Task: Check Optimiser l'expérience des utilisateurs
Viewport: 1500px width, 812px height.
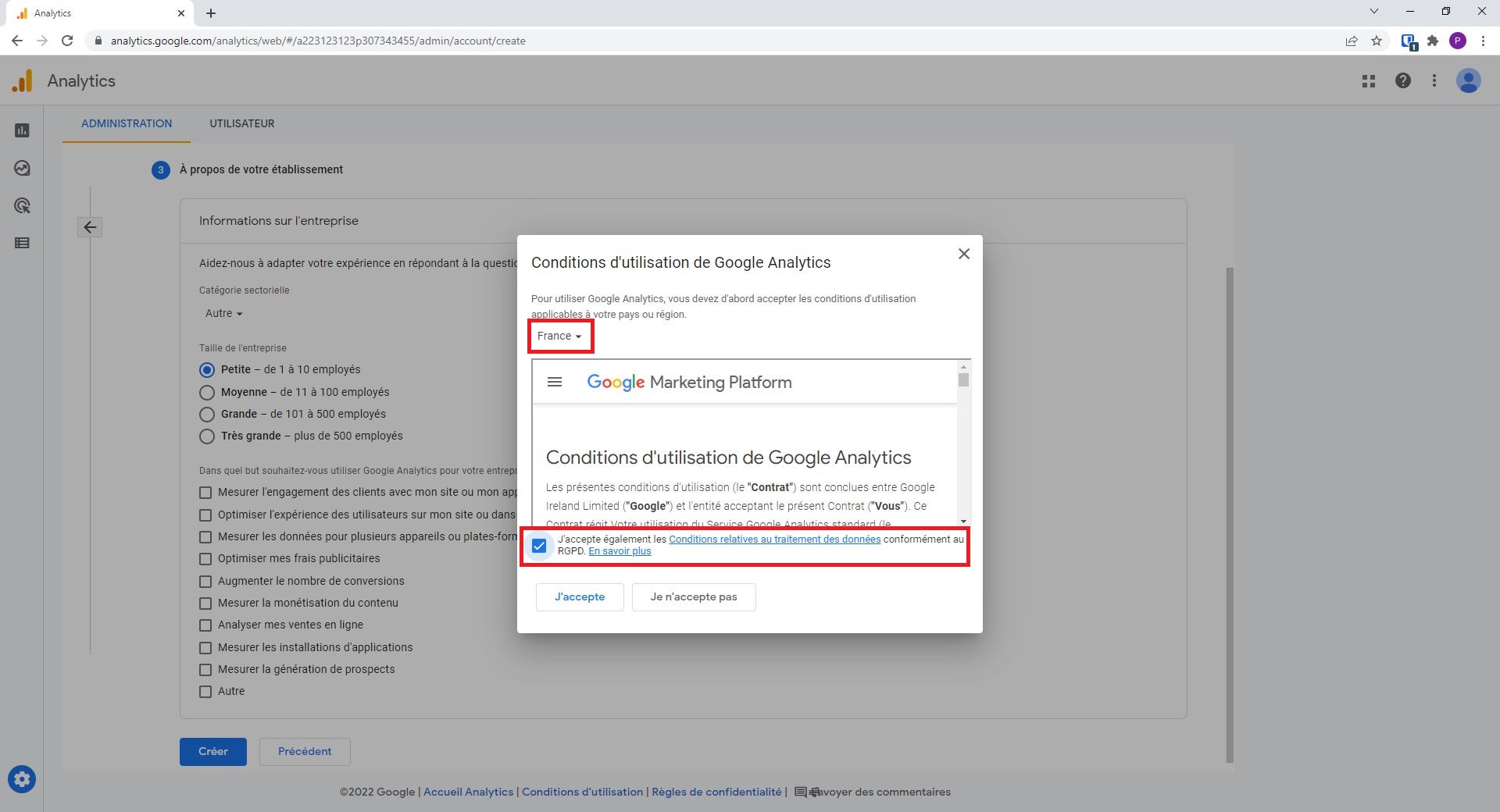Action: point(205,515)
